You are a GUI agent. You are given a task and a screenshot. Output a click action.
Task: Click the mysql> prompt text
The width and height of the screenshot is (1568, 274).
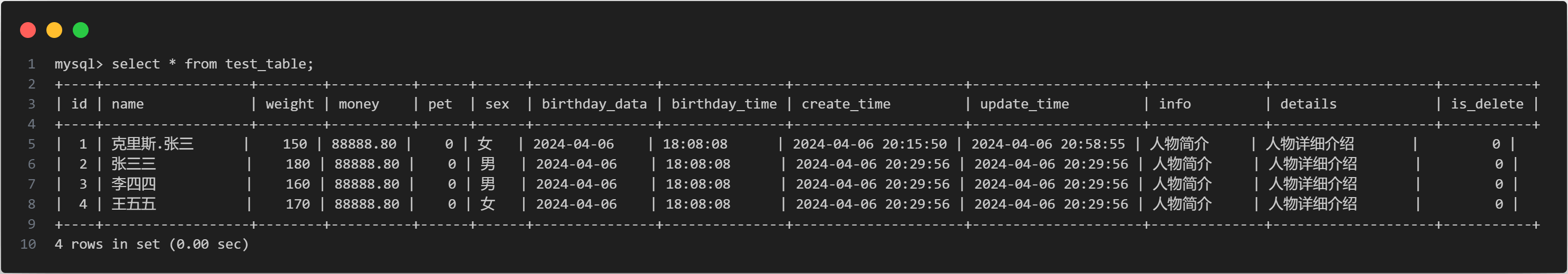79,64
